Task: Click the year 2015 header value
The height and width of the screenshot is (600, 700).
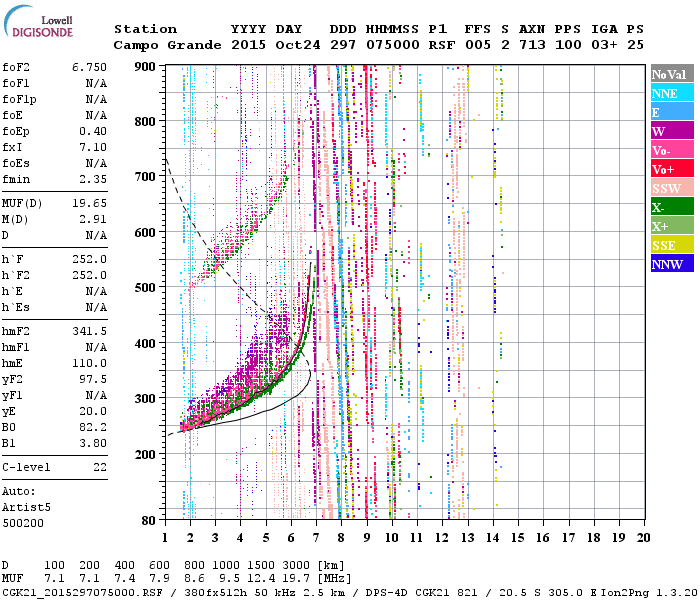Action: coord(248,45)
